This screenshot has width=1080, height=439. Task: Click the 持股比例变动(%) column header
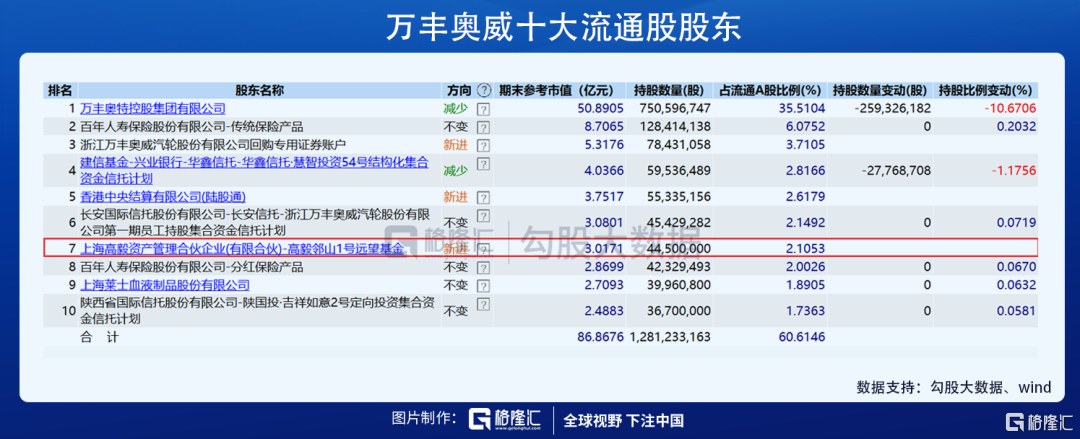click(986, 90)
